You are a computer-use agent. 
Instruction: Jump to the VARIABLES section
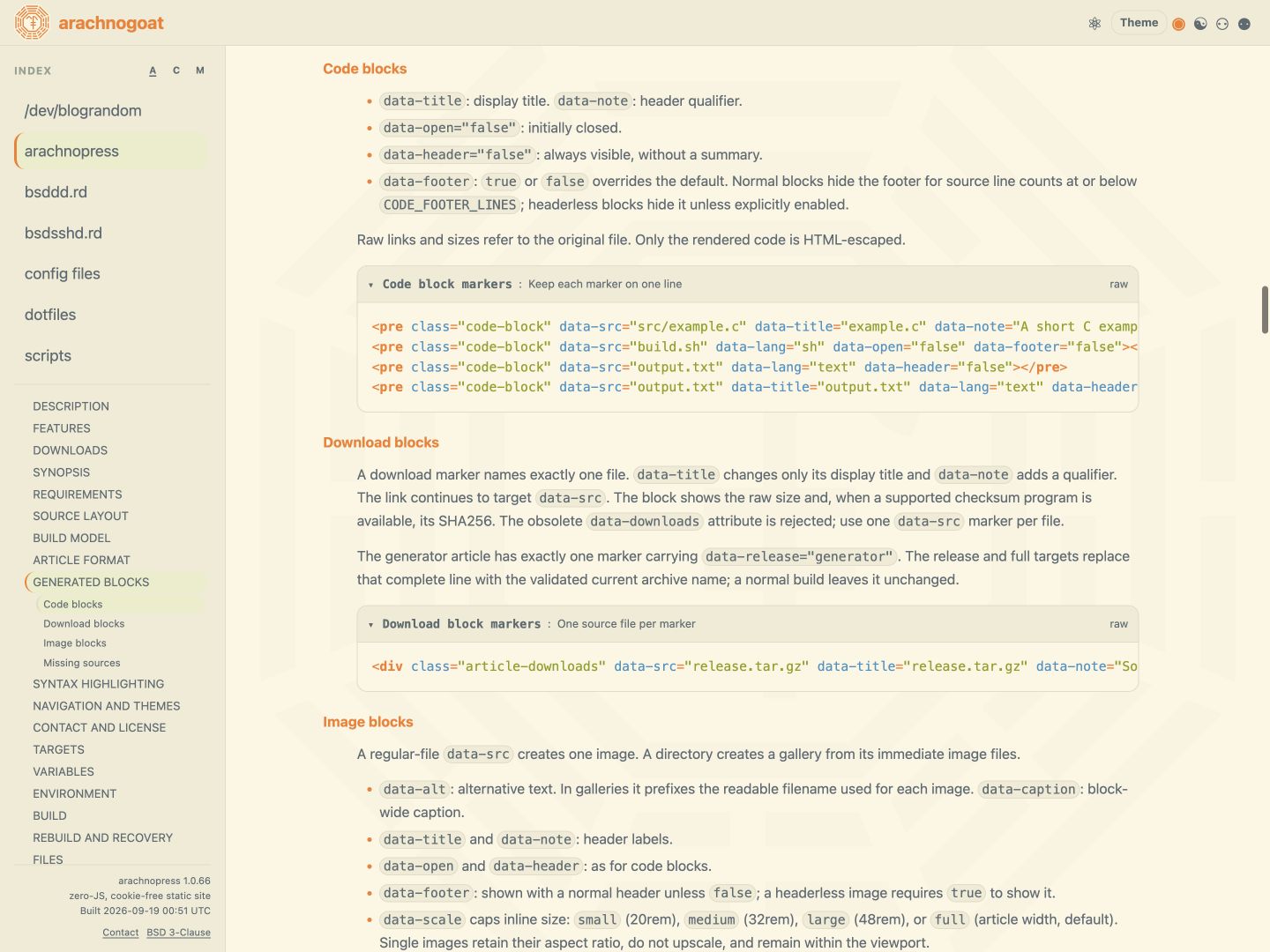pyautogui.click(x=63, y=771)
